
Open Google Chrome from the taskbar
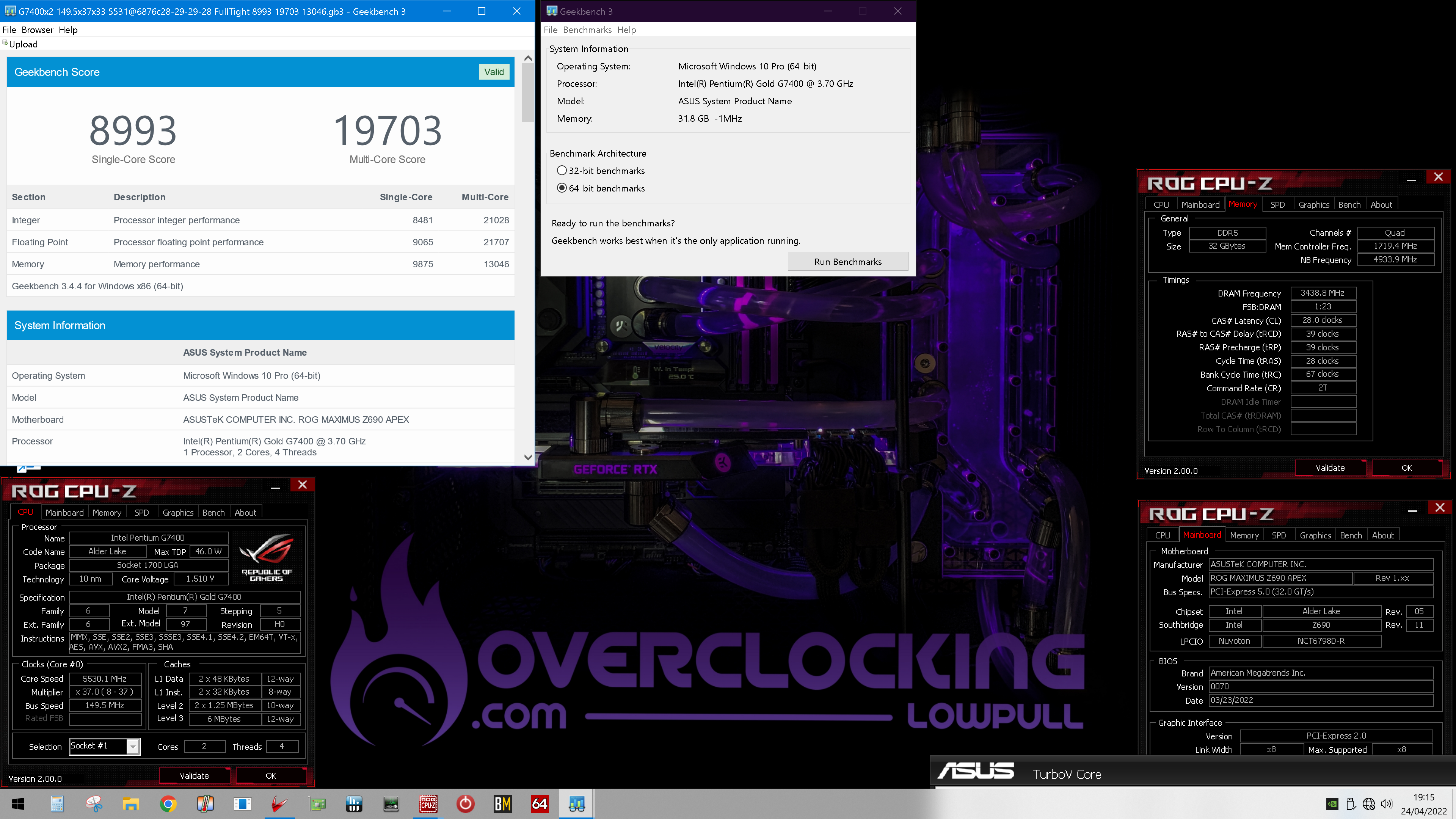tap(168, 803)
